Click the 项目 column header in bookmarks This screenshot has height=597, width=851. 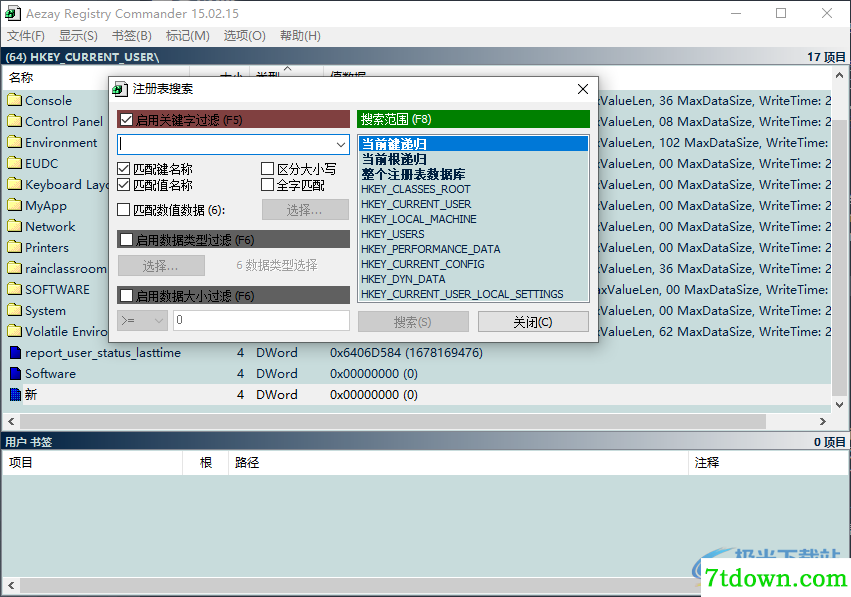92,462
